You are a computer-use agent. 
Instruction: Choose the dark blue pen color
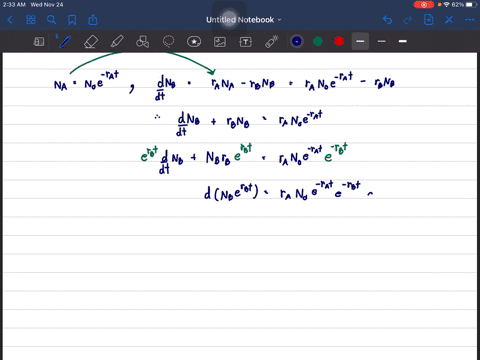pos(297,41)
